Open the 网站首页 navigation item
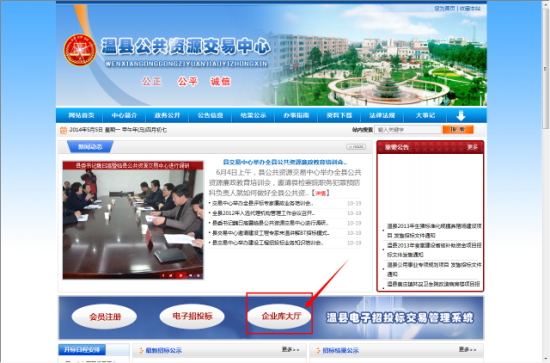Image resolution: width=550 pixels, height=363 pixels. (x=81, y=115)
